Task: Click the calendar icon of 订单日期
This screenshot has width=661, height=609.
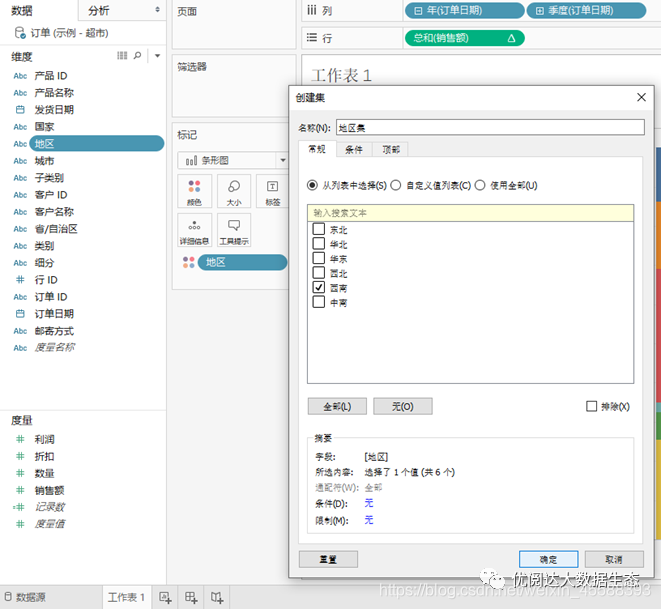Action: click(20, 314)
